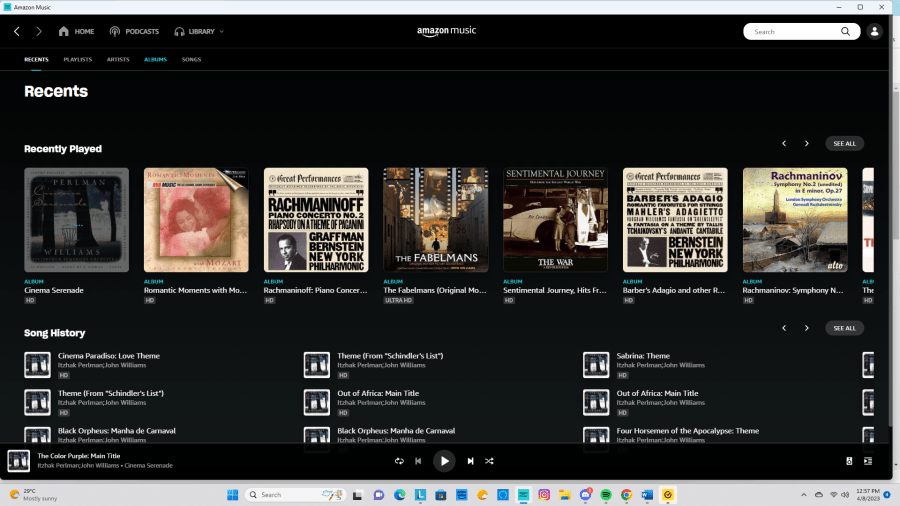Open the Podcasts section
900x506 pixels.
tap(134, 31)
